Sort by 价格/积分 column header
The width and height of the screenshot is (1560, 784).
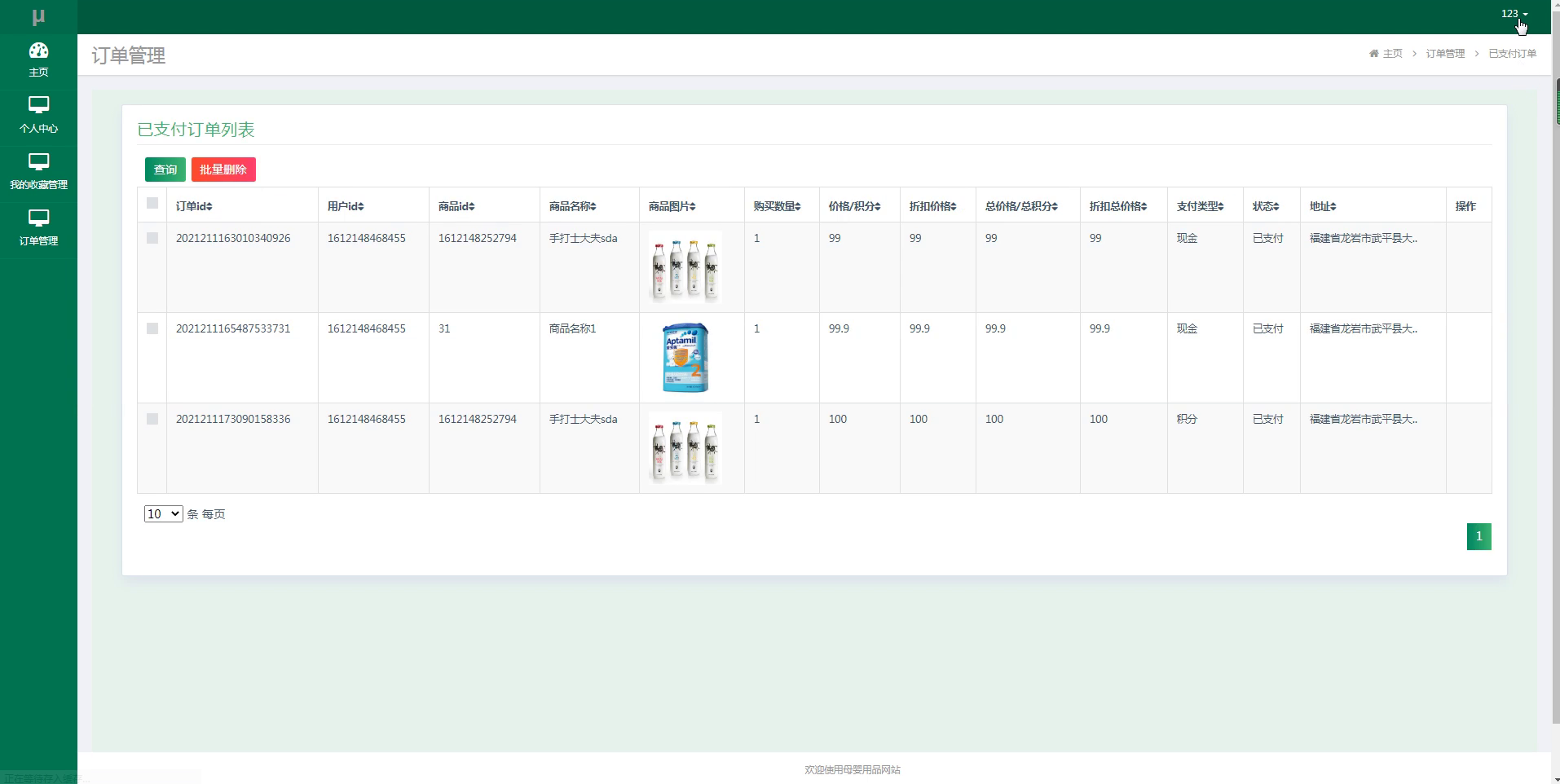tap(854, 206)
